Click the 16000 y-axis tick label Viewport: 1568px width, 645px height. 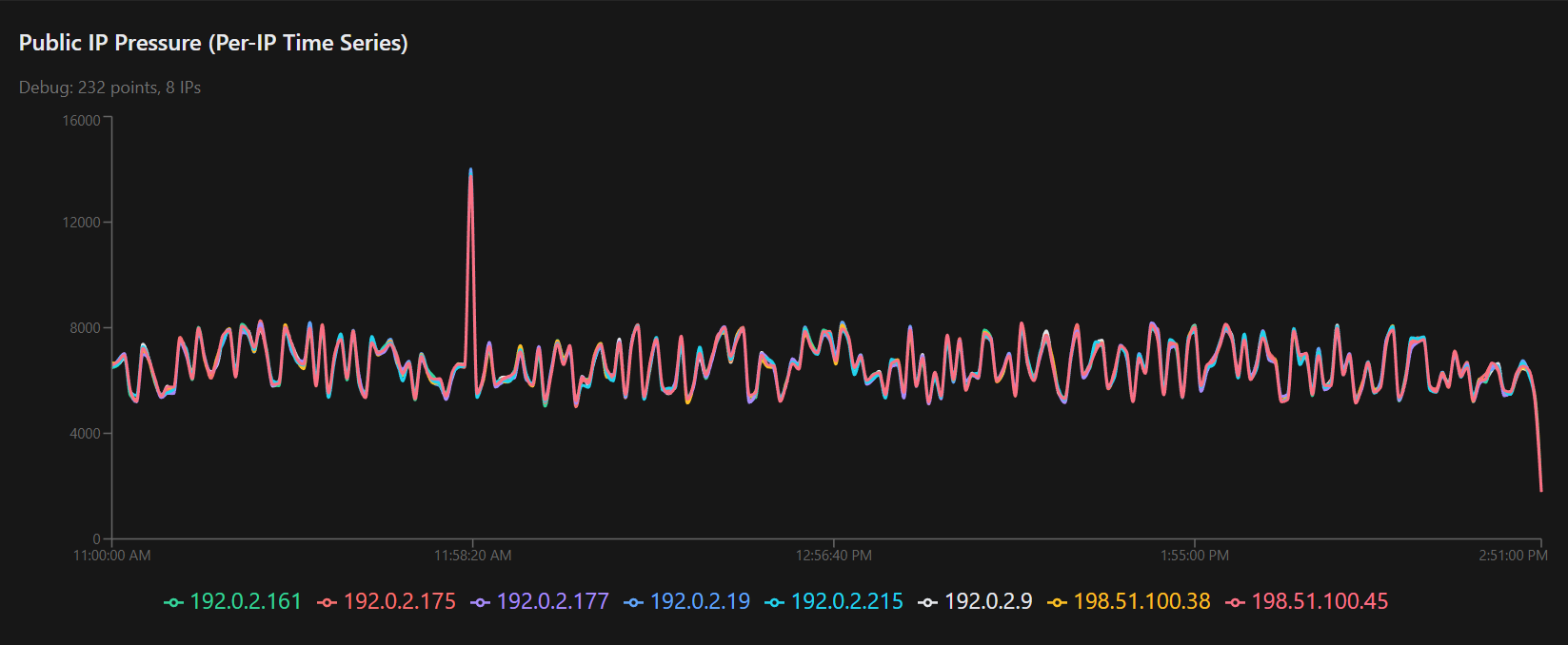pyautogui.click(x=81, y=120)
